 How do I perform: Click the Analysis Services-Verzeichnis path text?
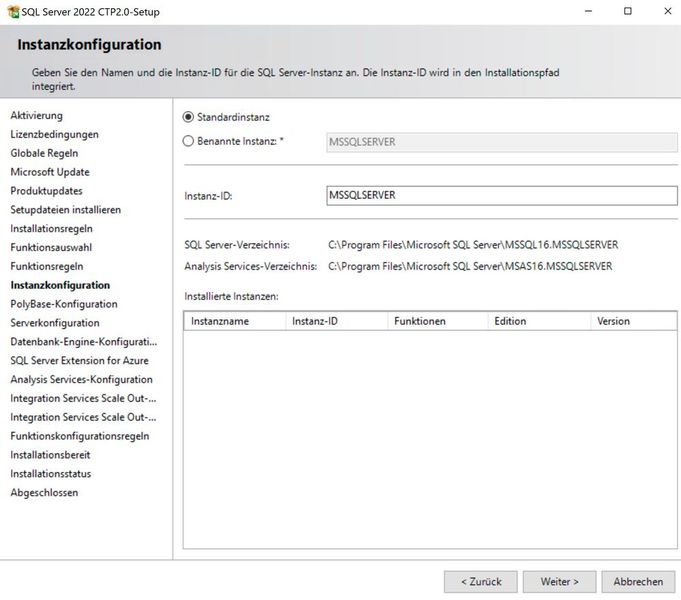coord(470,266)
